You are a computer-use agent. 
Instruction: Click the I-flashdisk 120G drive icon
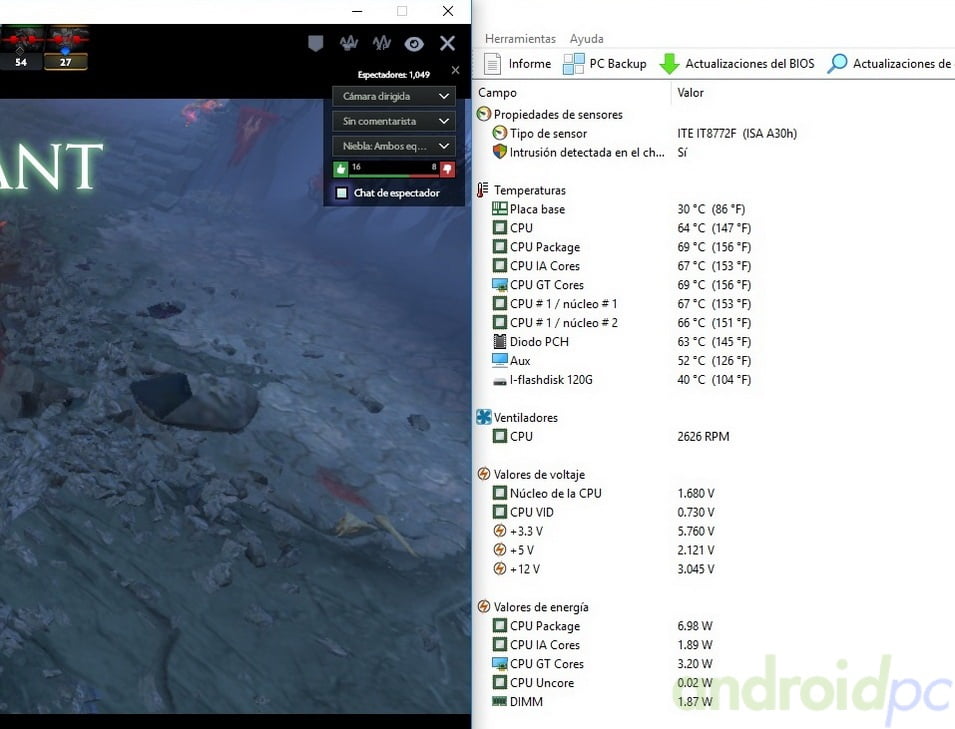click(x=499, y=381)
